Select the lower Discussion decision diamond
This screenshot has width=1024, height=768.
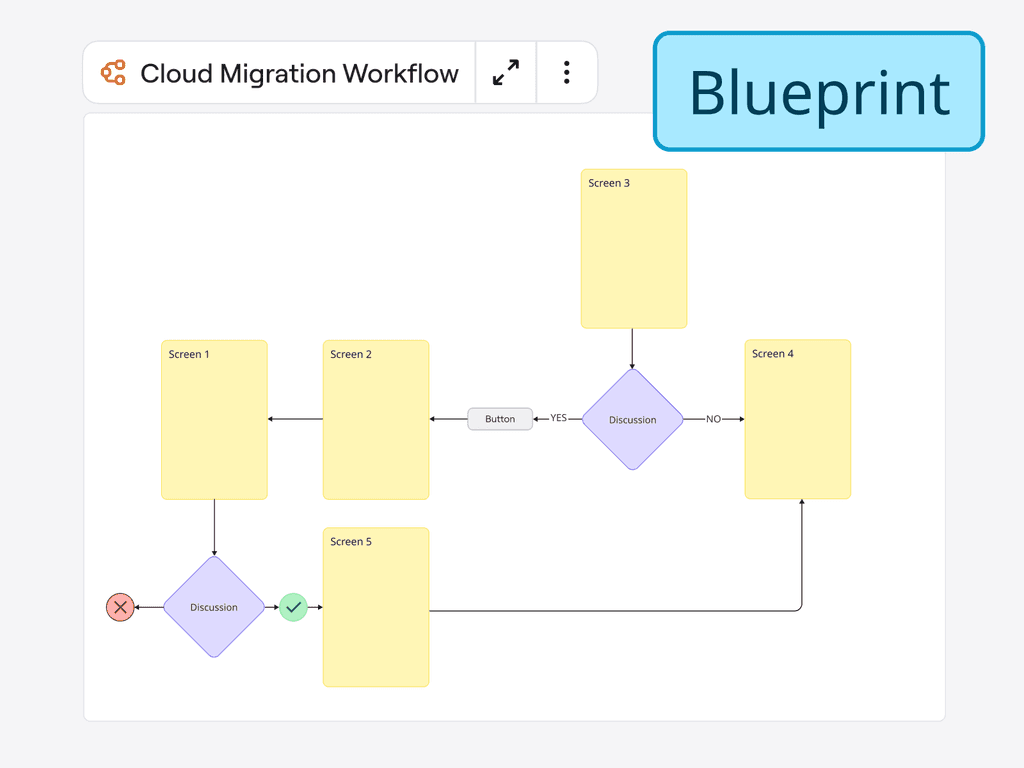point(214,607)
